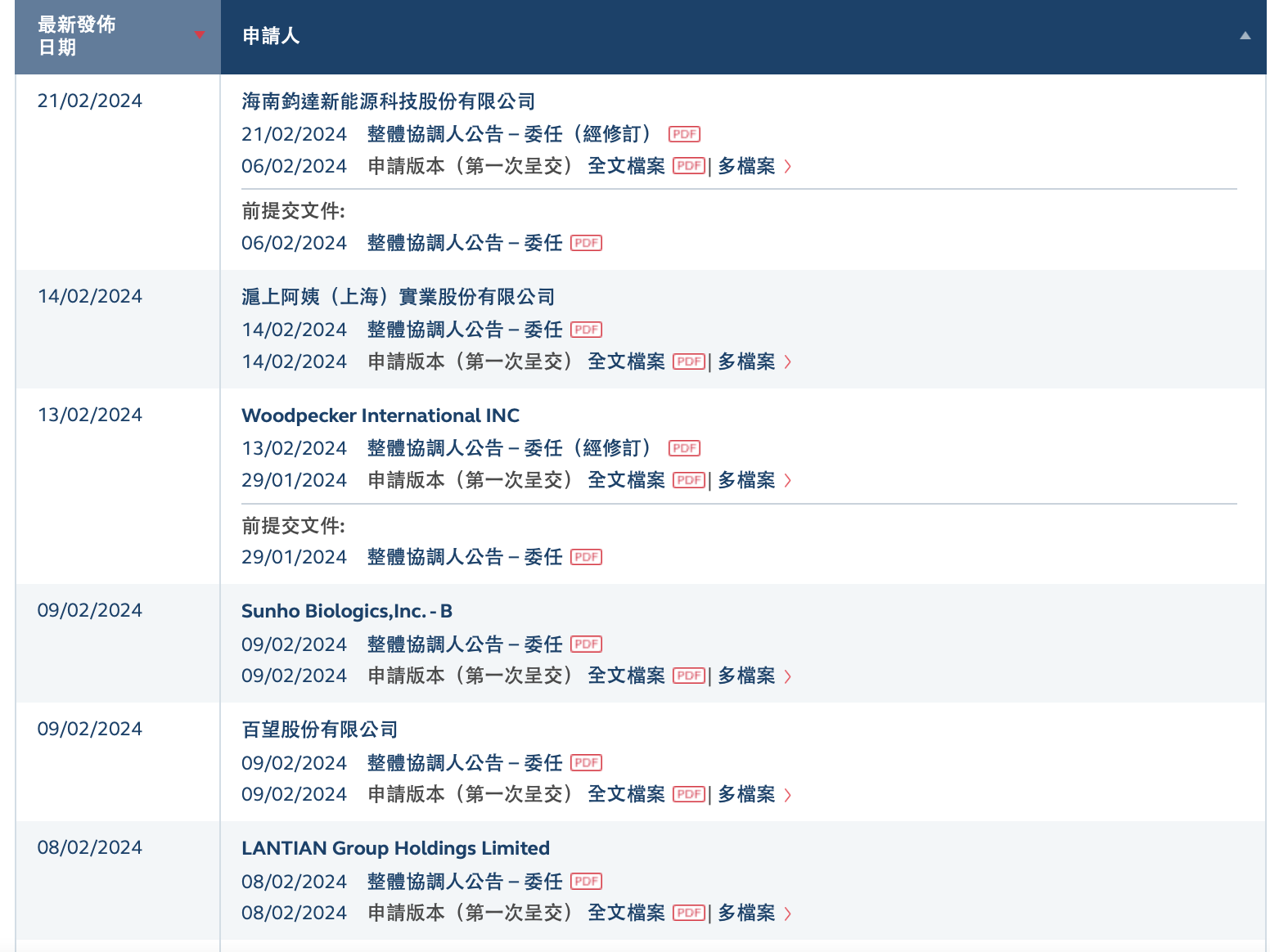
Task: Expand 多檔案 chevron for 百望股份
Action: click(x=787, y=795)
